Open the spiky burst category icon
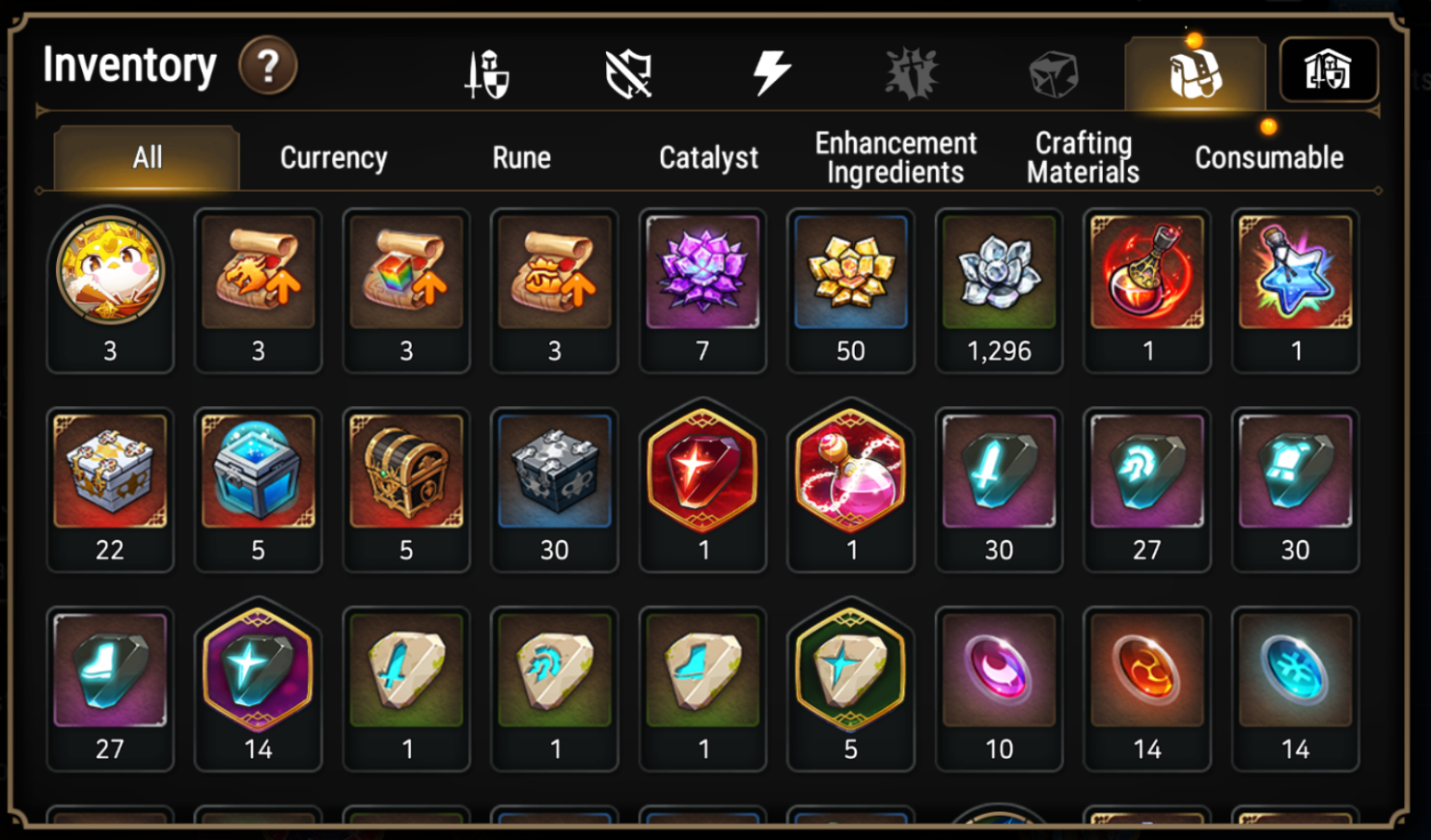 pyautogui.click(x=912, y=74)
